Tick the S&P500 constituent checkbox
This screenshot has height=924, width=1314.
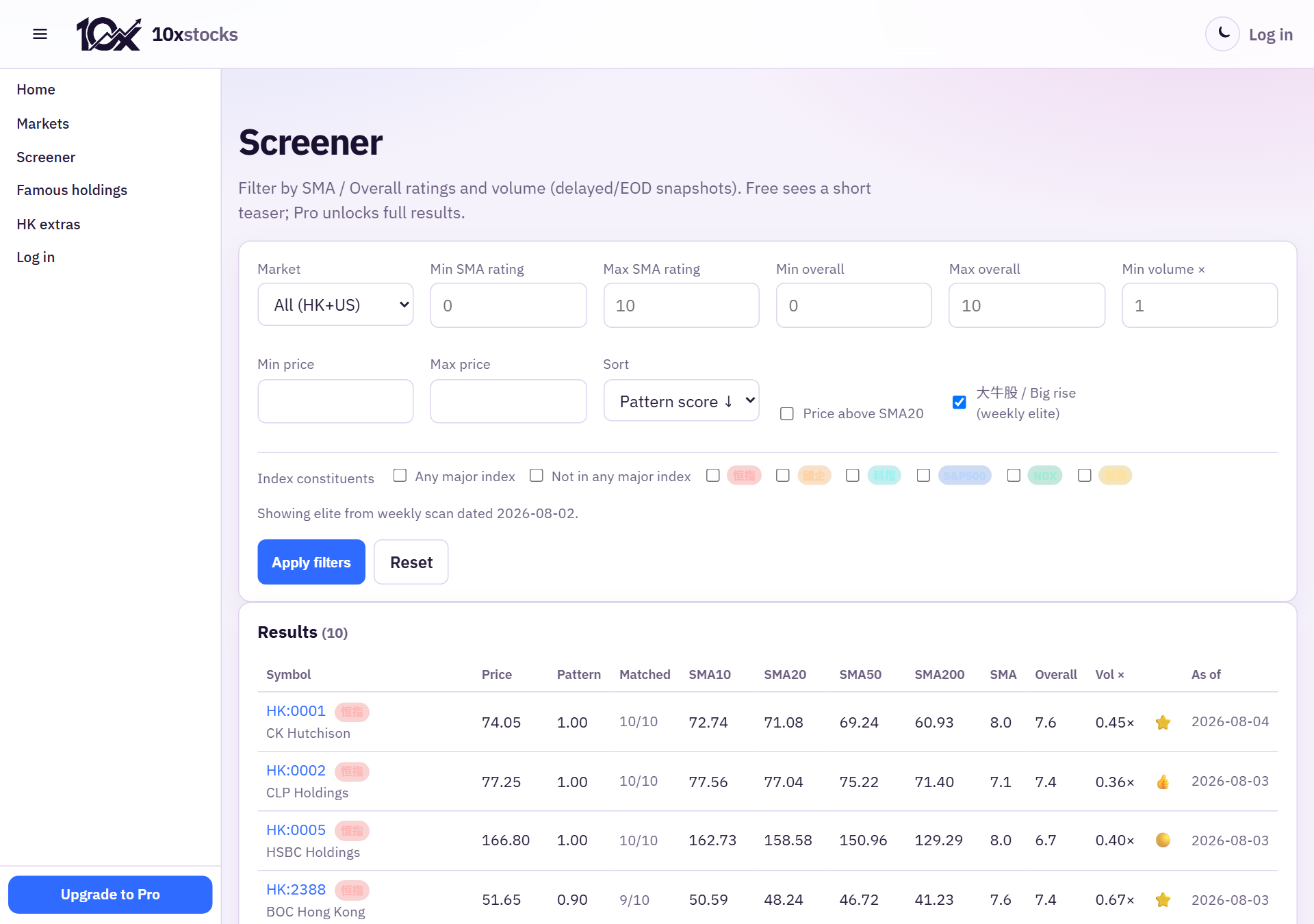(x=924, y=476)
